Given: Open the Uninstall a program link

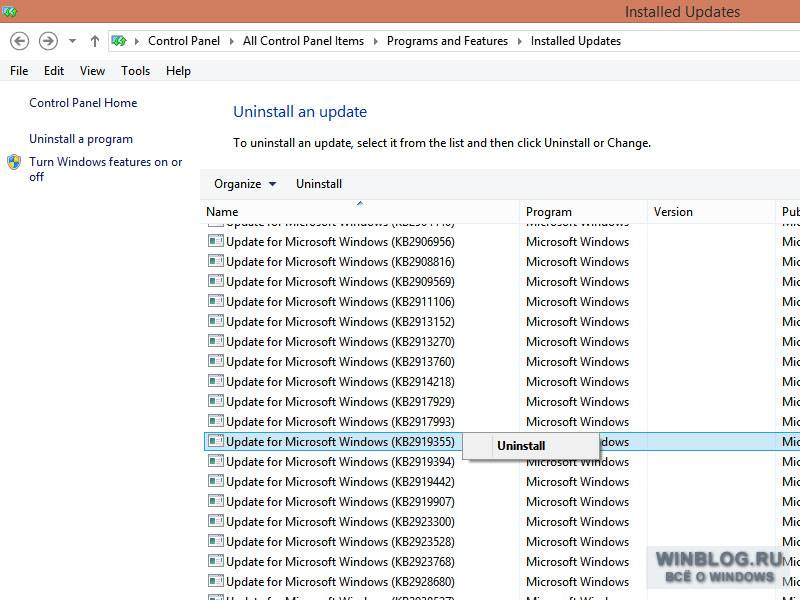Looking at the screenshot, I should (x=81, y=139).
